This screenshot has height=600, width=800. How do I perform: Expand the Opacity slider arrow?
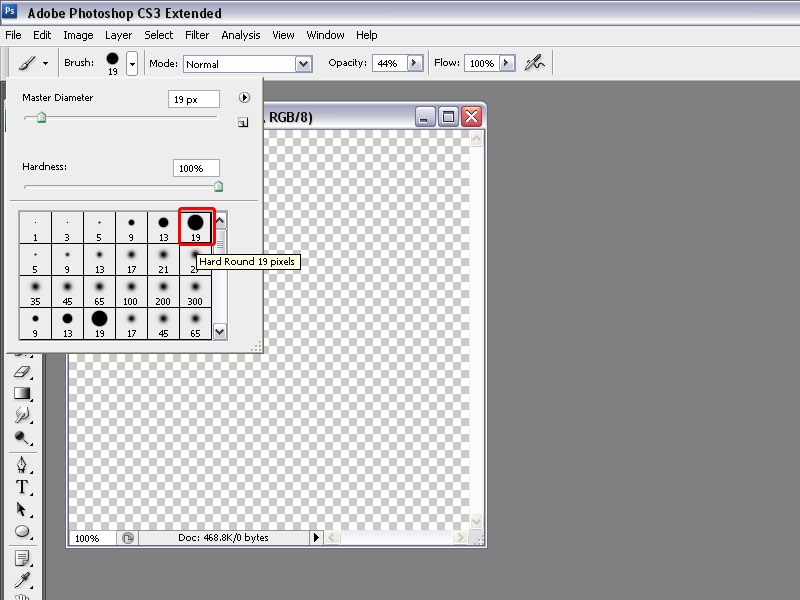[414, 63]
